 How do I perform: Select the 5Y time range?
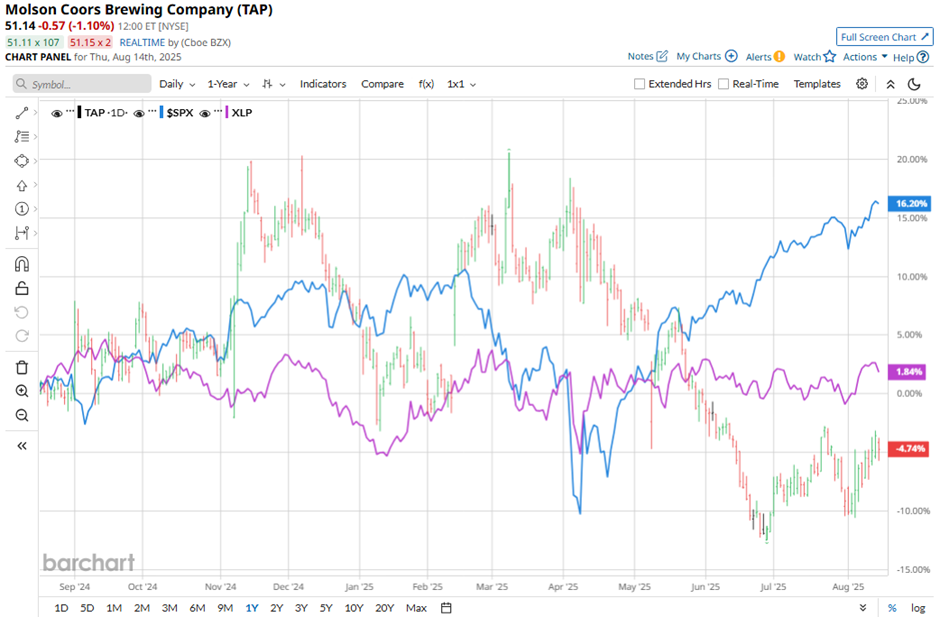326,608
